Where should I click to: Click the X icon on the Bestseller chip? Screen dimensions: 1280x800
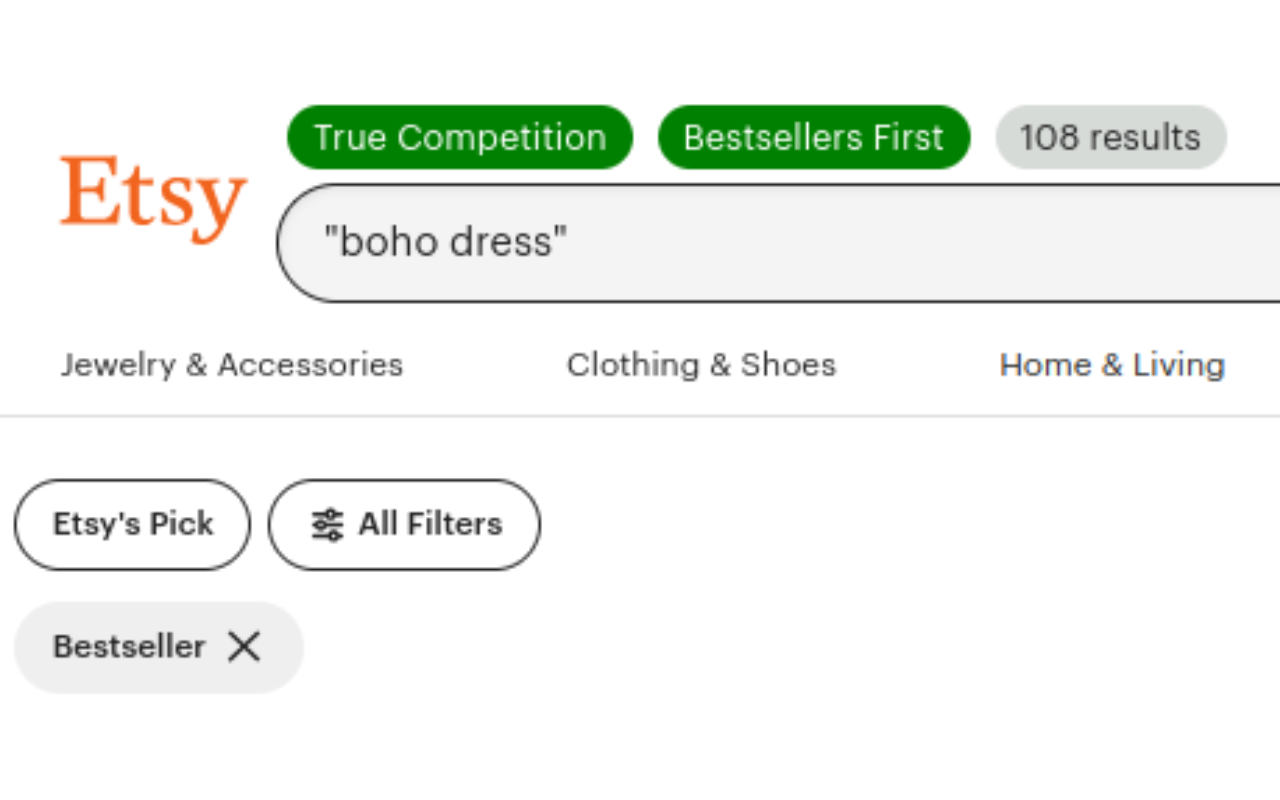tap(243, 647)
